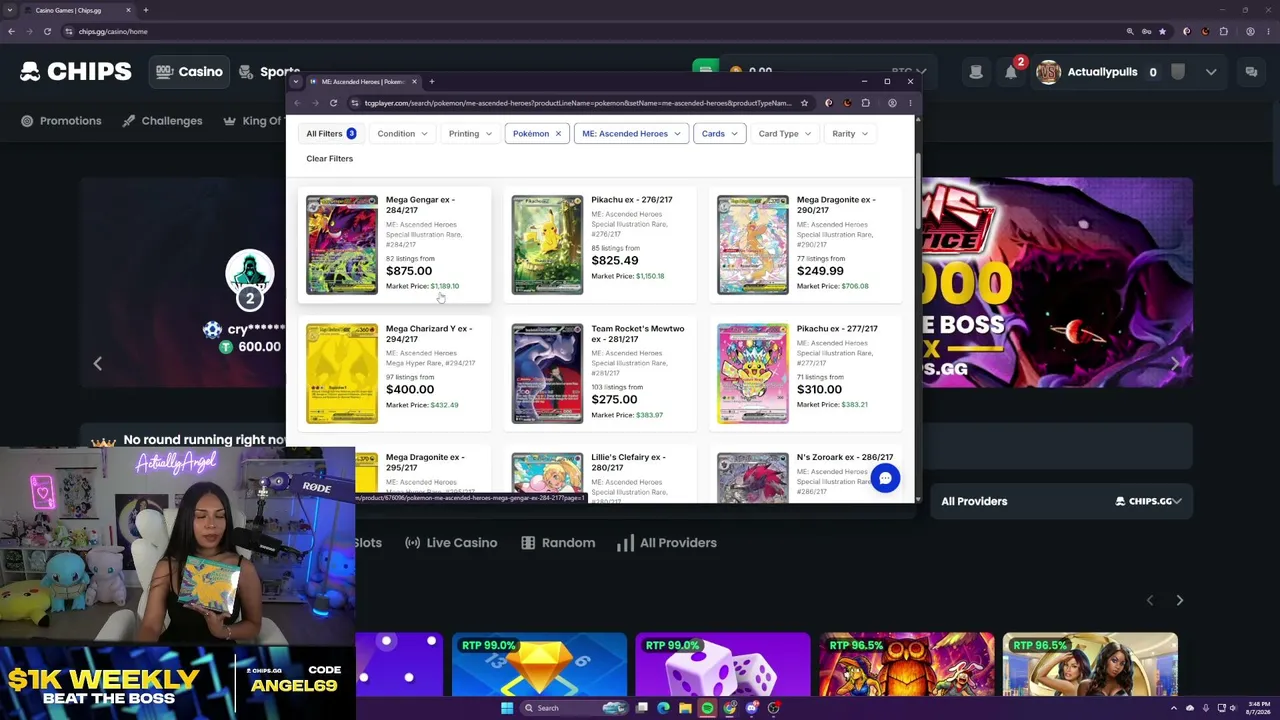
Task: Show the next row of game providers
Action: point(1179,600)
